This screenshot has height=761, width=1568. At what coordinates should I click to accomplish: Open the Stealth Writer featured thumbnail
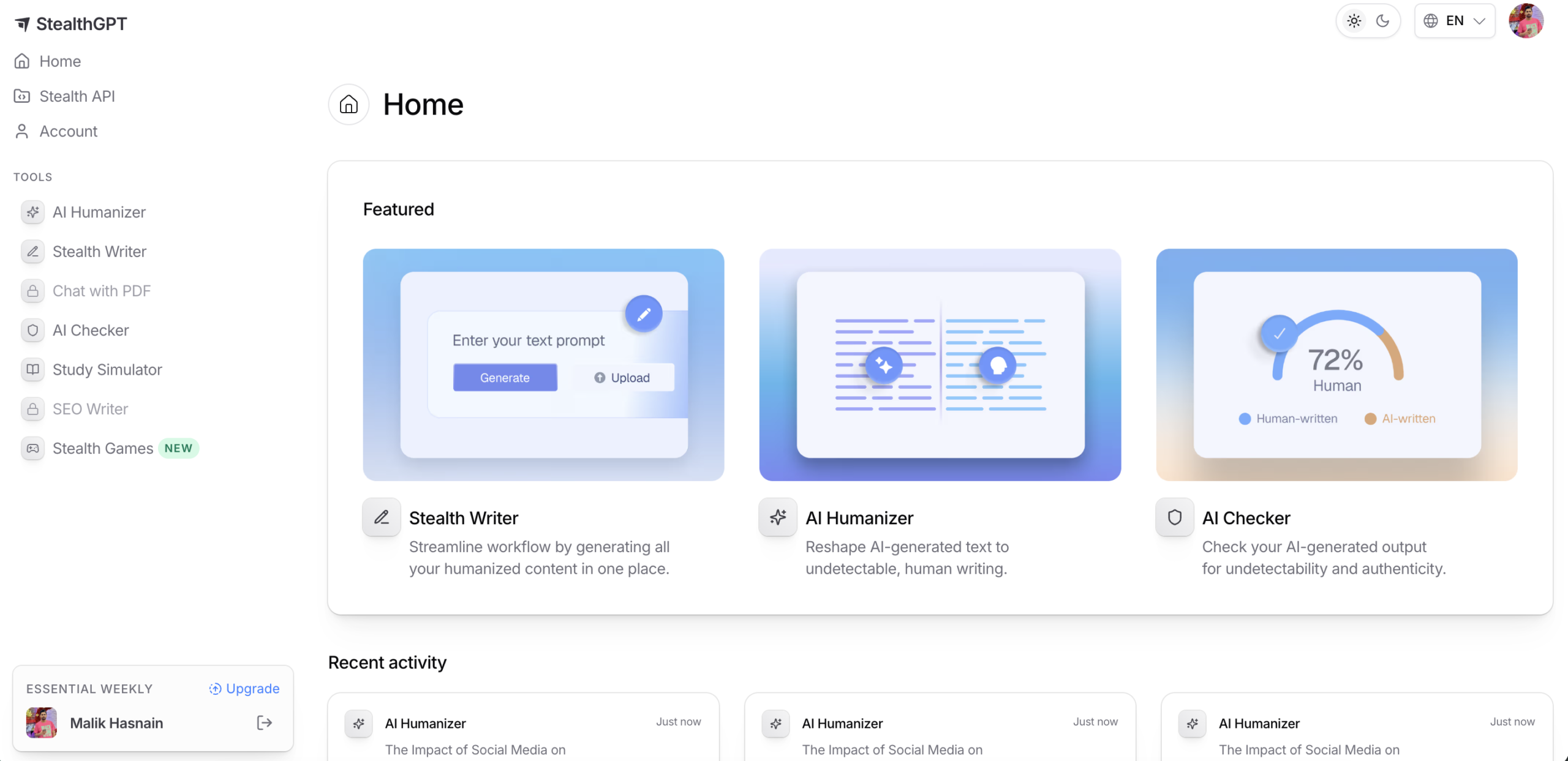pyautogui.click(x=543, y=364)
